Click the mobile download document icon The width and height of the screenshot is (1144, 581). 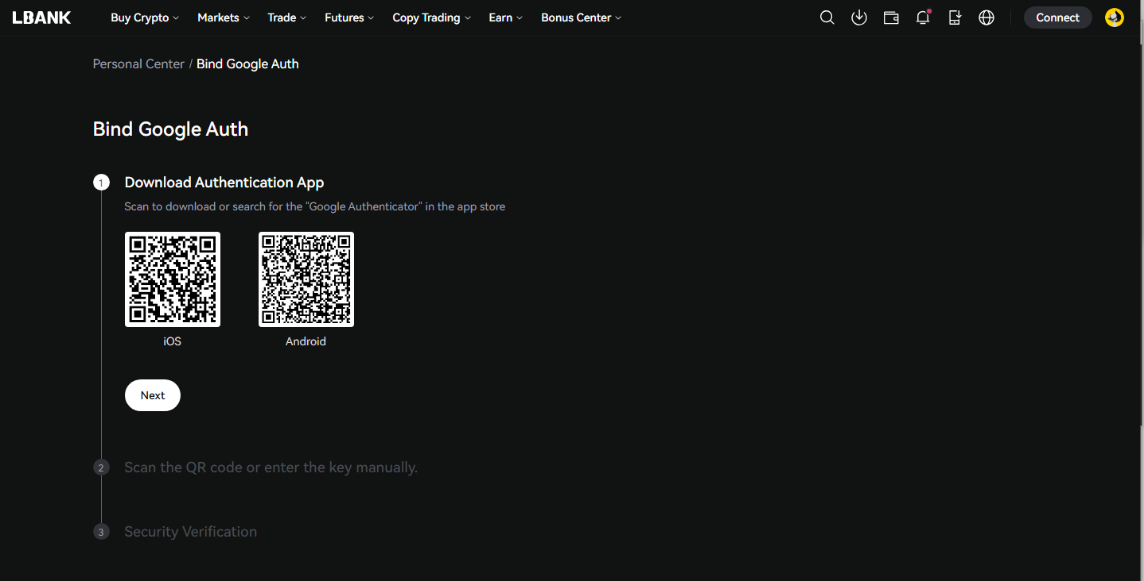(x=954, y=18)
